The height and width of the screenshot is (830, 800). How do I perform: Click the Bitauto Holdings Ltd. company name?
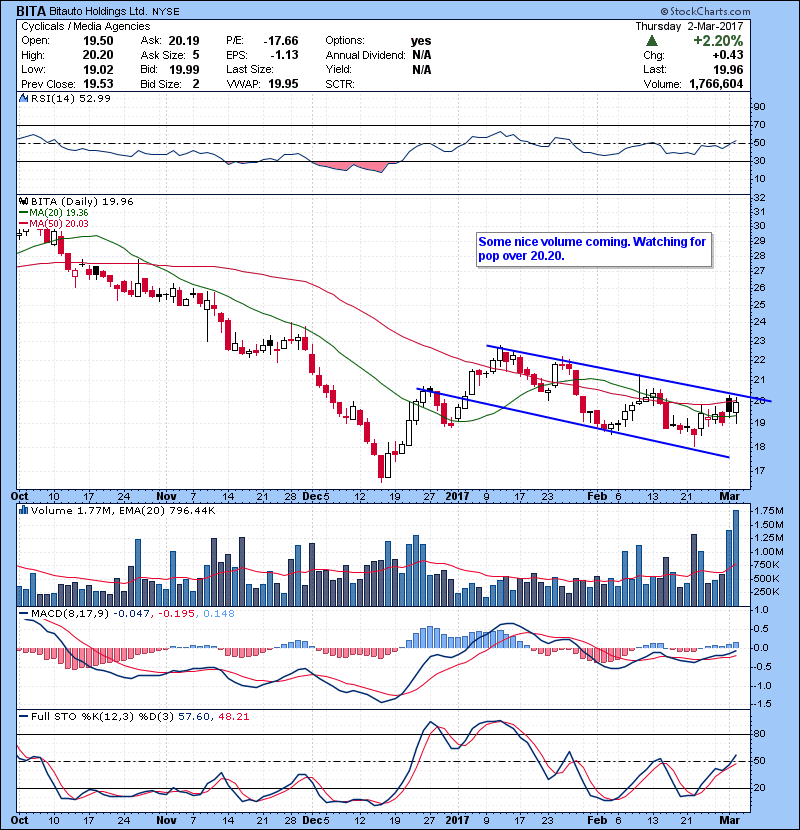pos(98,11)
